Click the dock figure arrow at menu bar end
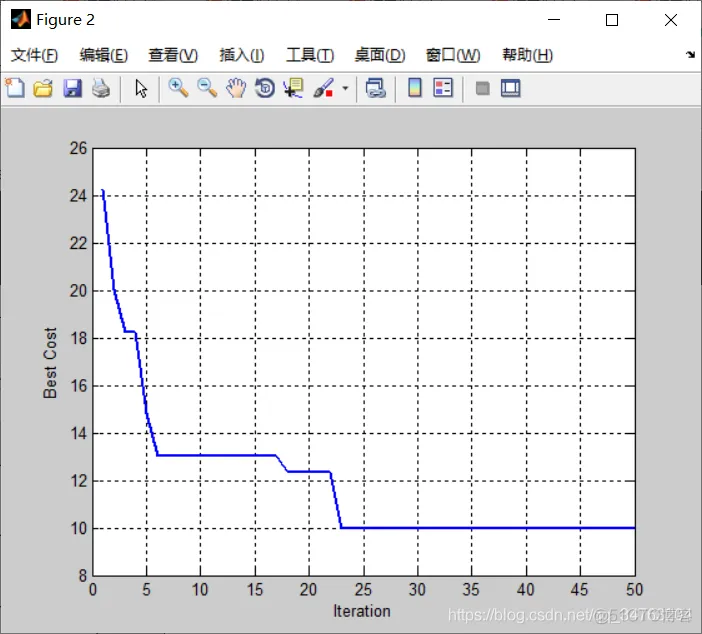702x634 pixels. click(x=690, y=55)
